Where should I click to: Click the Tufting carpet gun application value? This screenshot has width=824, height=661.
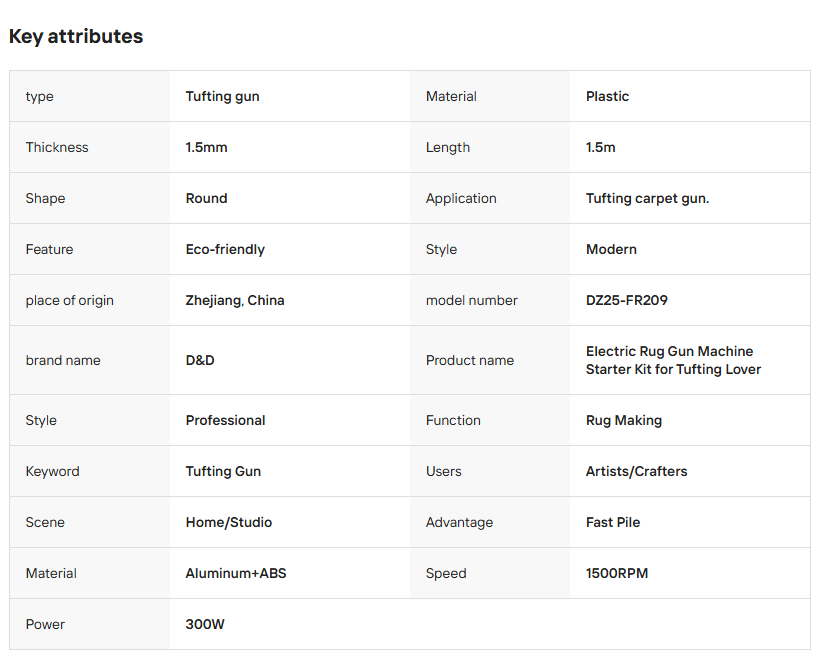point(647,198)
